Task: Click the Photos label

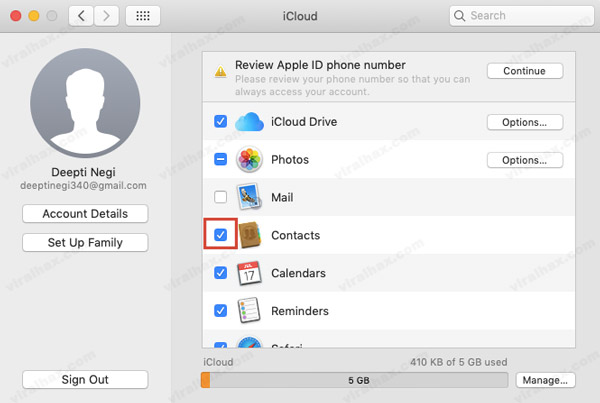Action: (290, 160)
